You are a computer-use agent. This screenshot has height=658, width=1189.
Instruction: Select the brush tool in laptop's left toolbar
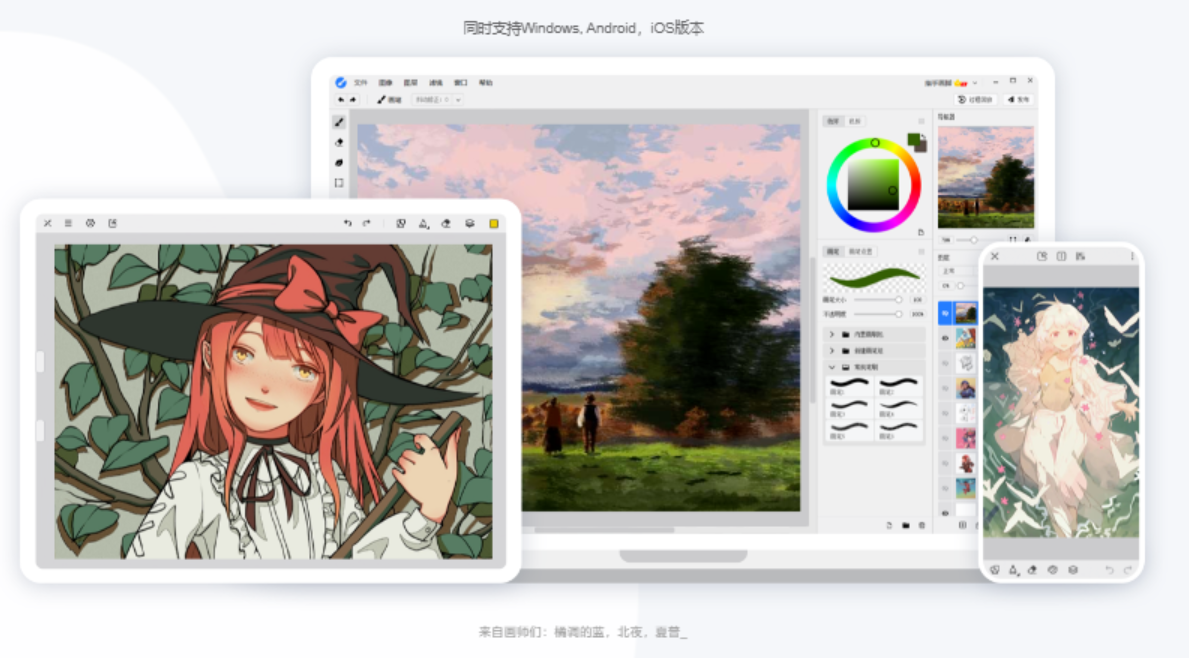tap(339, 122)
